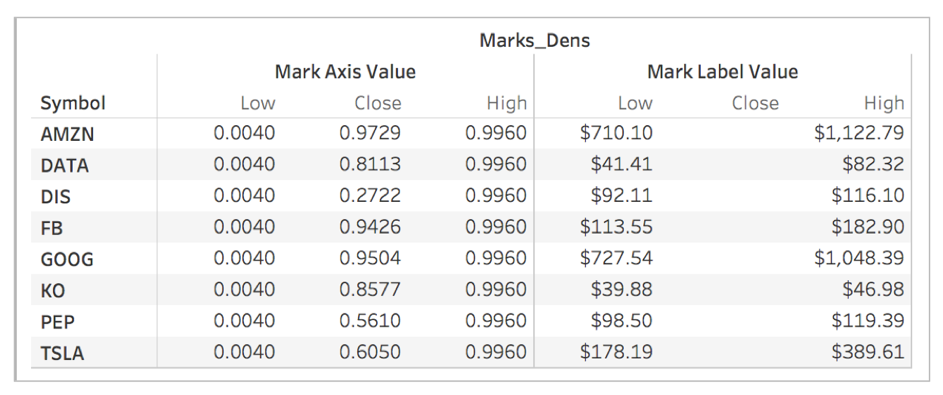Click the Marks_Dens table title
This screenshot has width=943, height=395.
pos(535,40)
